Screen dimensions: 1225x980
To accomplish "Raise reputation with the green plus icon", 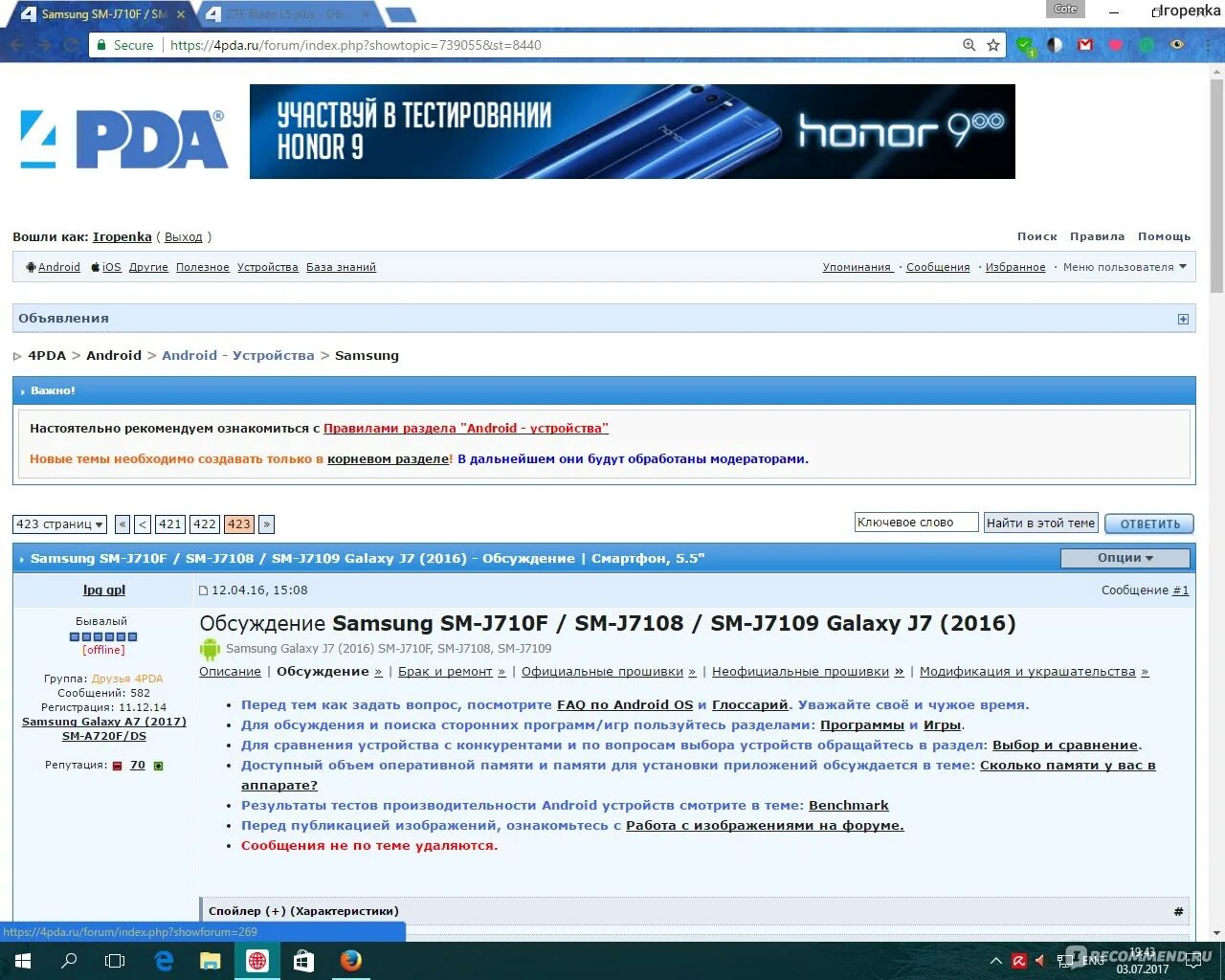I will (x=159, y=766).
